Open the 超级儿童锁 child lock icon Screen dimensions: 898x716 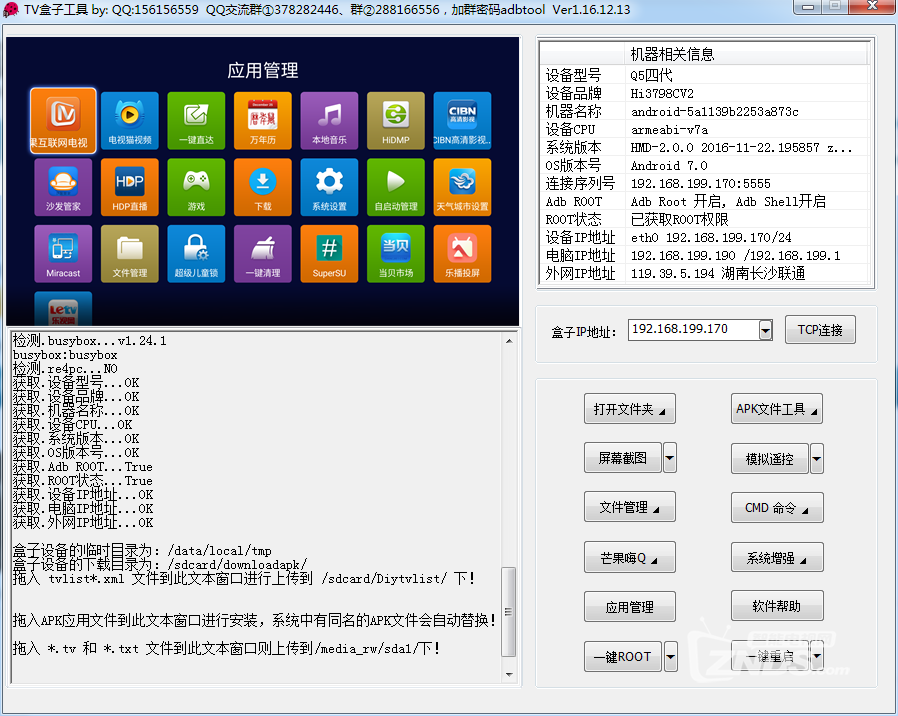tap(196, 253)
